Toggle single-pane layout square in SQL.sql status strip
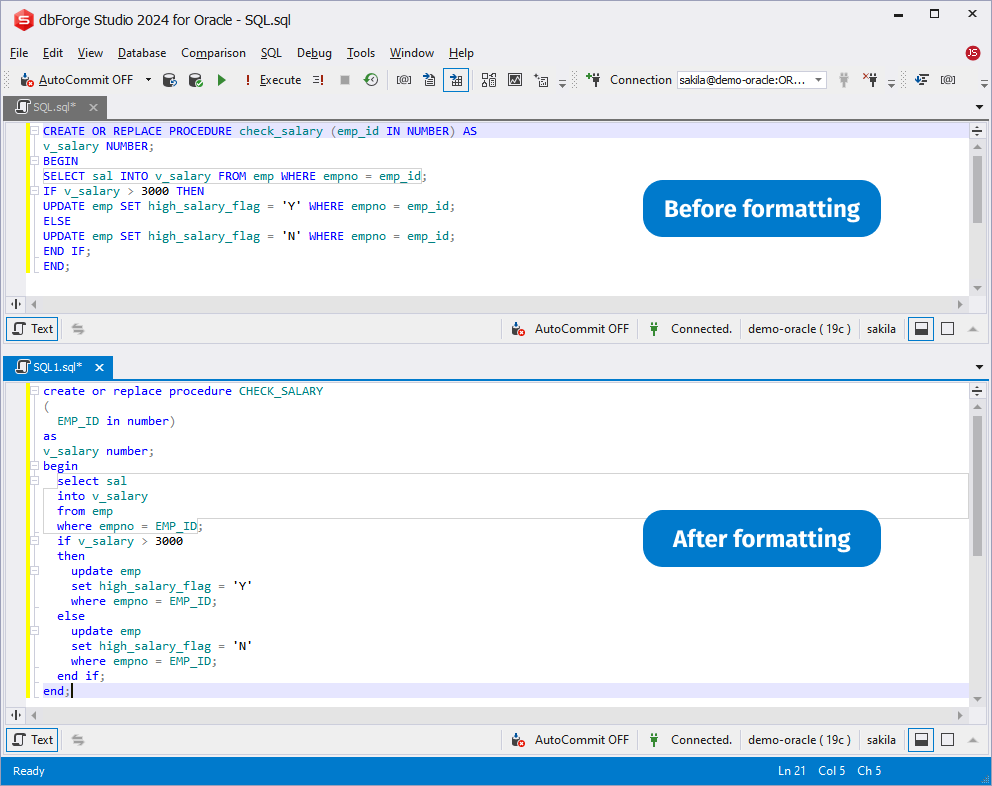 click(x=947, y=329)
